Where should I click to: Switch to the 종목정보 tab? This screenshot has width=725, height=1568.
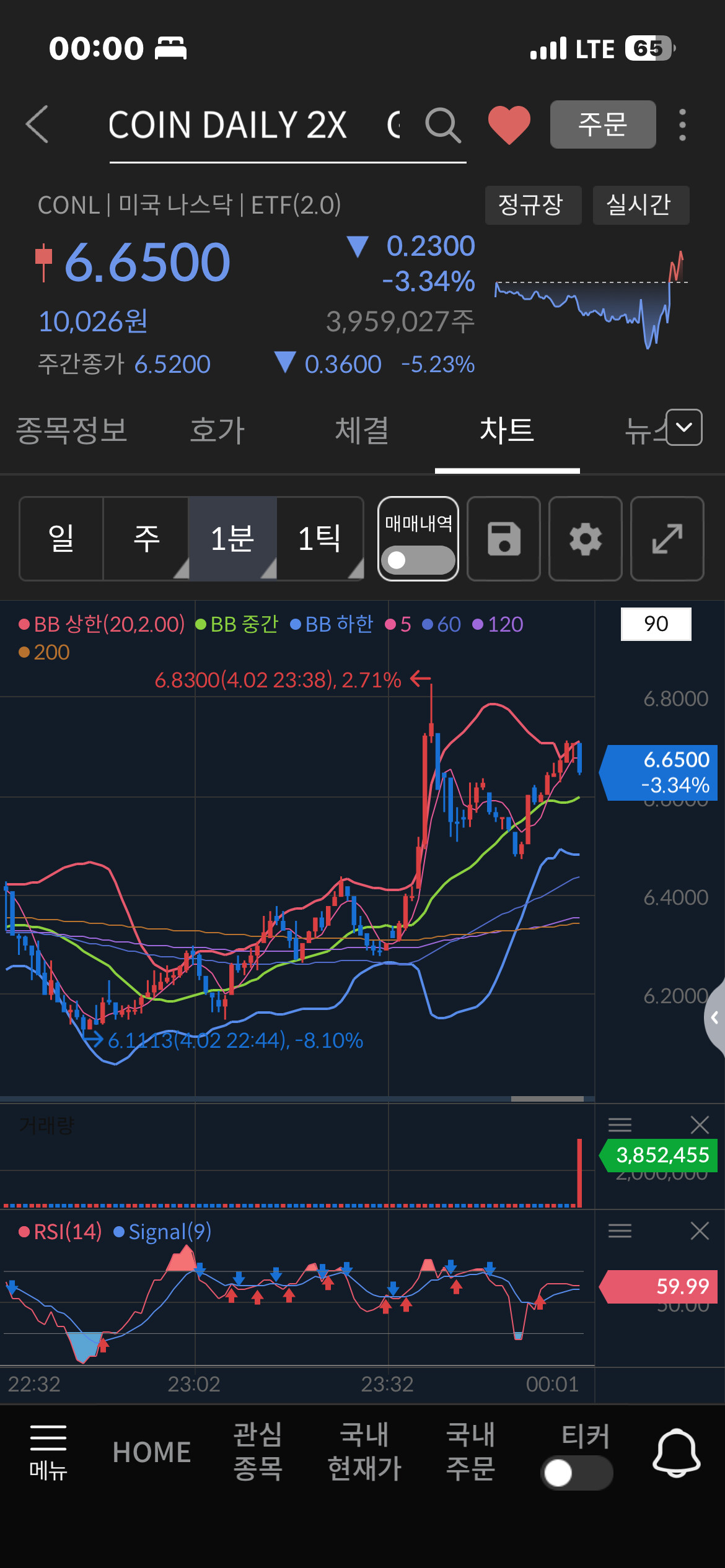[x=72, y=430]
